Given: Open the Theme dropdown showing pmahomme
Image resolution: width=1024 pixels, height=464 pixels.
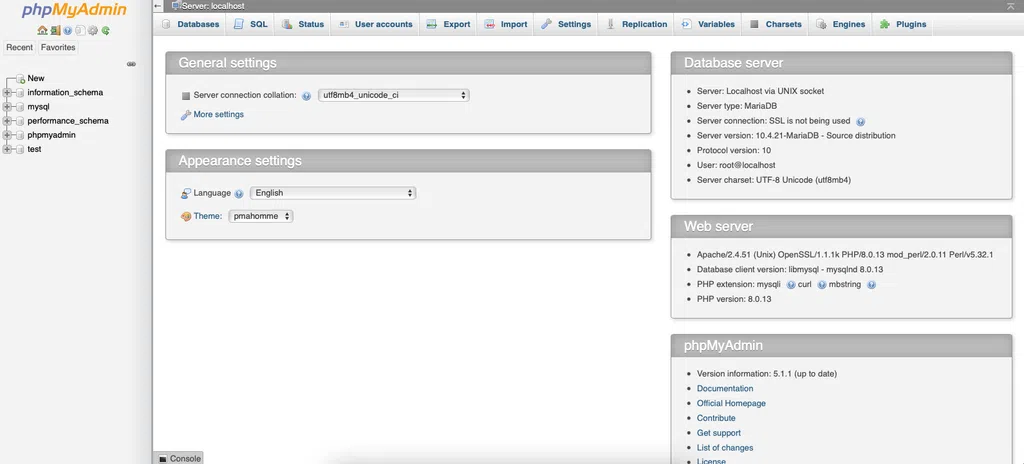Looking at the screenshot, I should point(261,216).
